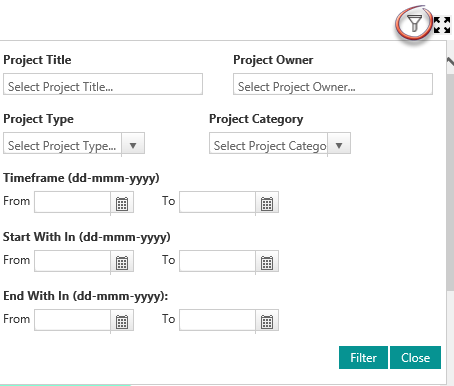Viewport: 454px width, 386px height.
Task: Apply filters with the Filter button
Action: tap(363, 358)
